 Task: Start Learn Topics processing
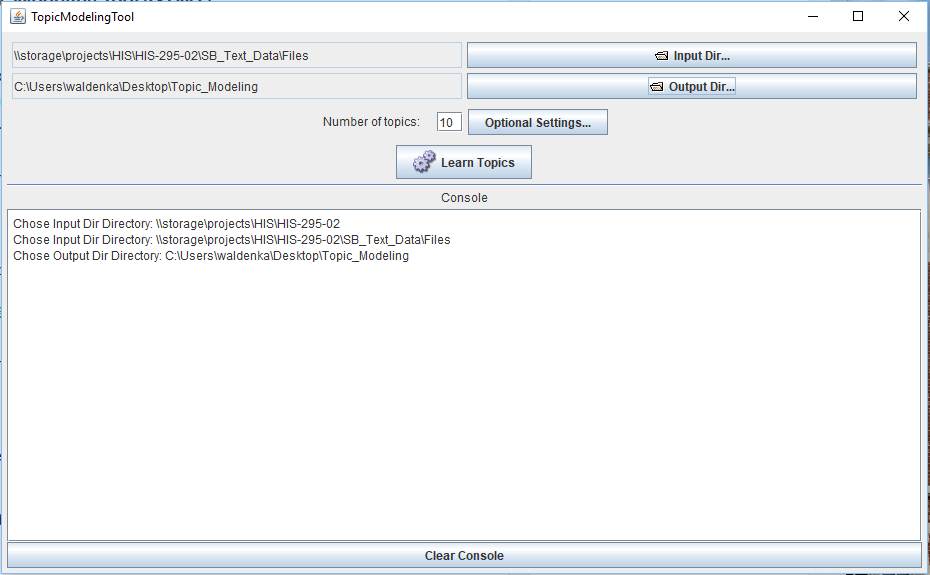464,162
